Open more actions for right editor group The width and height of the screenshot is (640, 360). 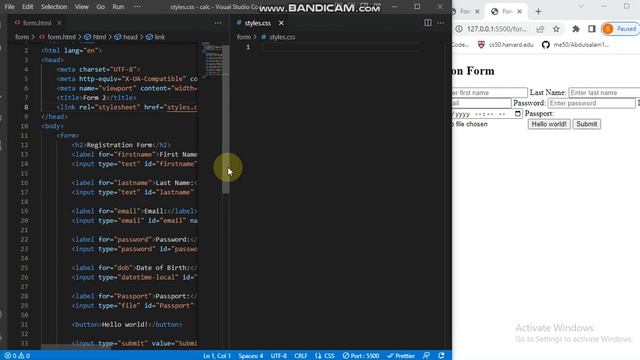click(441, 23)
